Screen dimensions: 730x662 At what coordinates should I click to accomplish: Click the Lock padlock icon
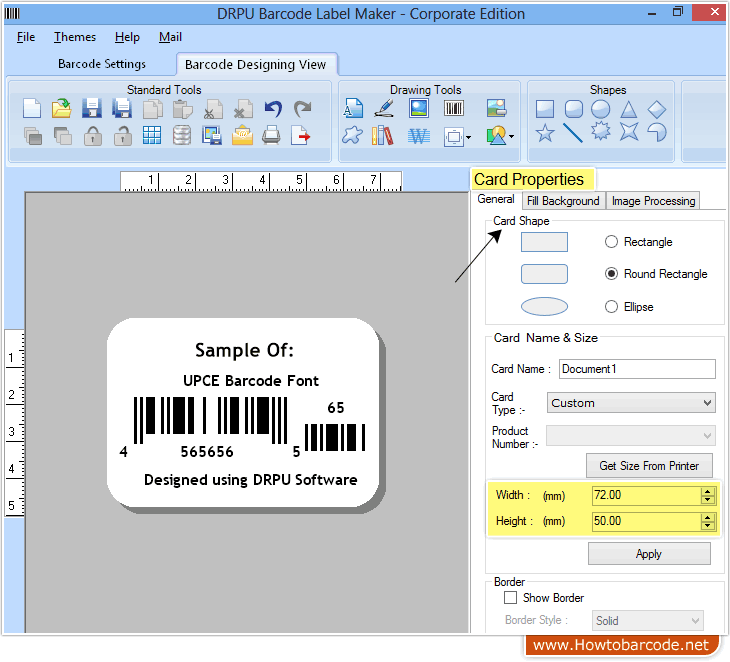(x=93, y=136)
